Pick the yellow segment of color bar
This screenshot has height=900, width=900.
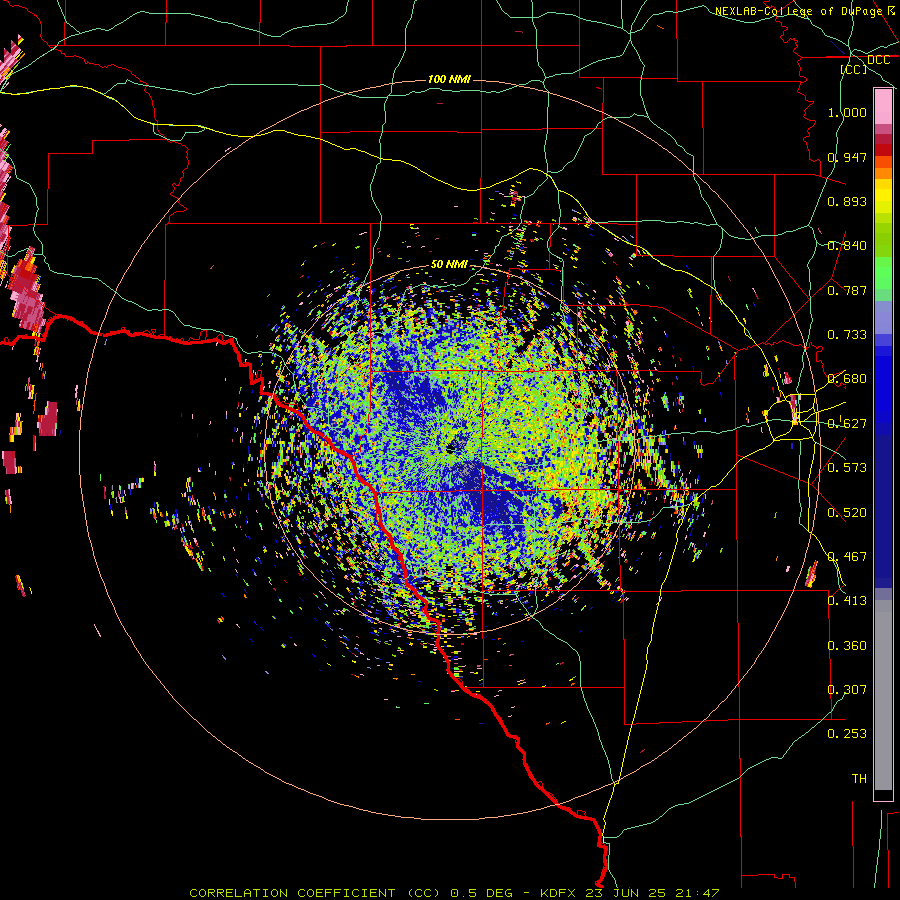[x=883, y=196]
